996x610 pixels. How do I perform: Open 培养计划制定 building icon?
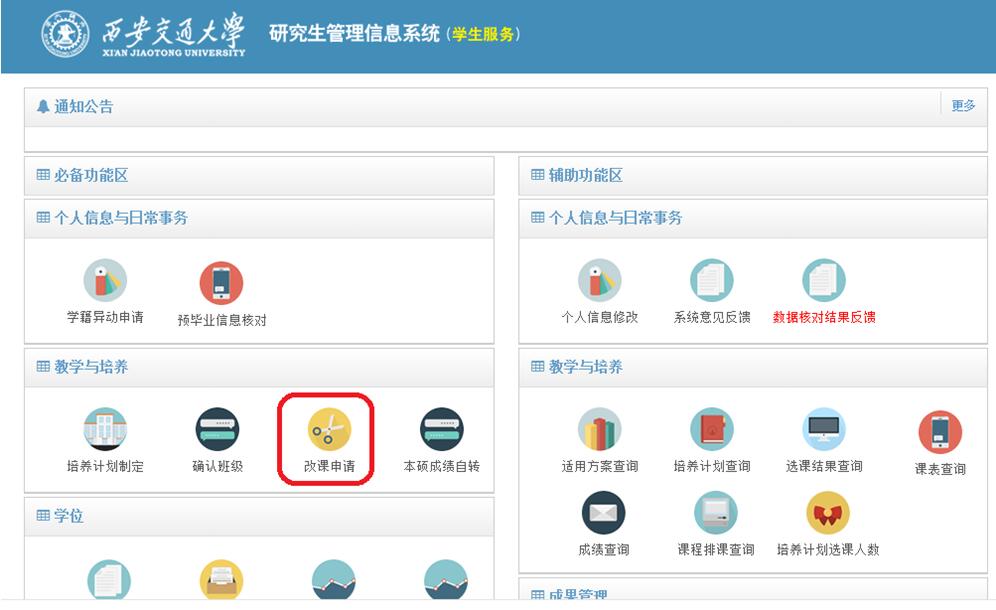(x=105, y=430)
